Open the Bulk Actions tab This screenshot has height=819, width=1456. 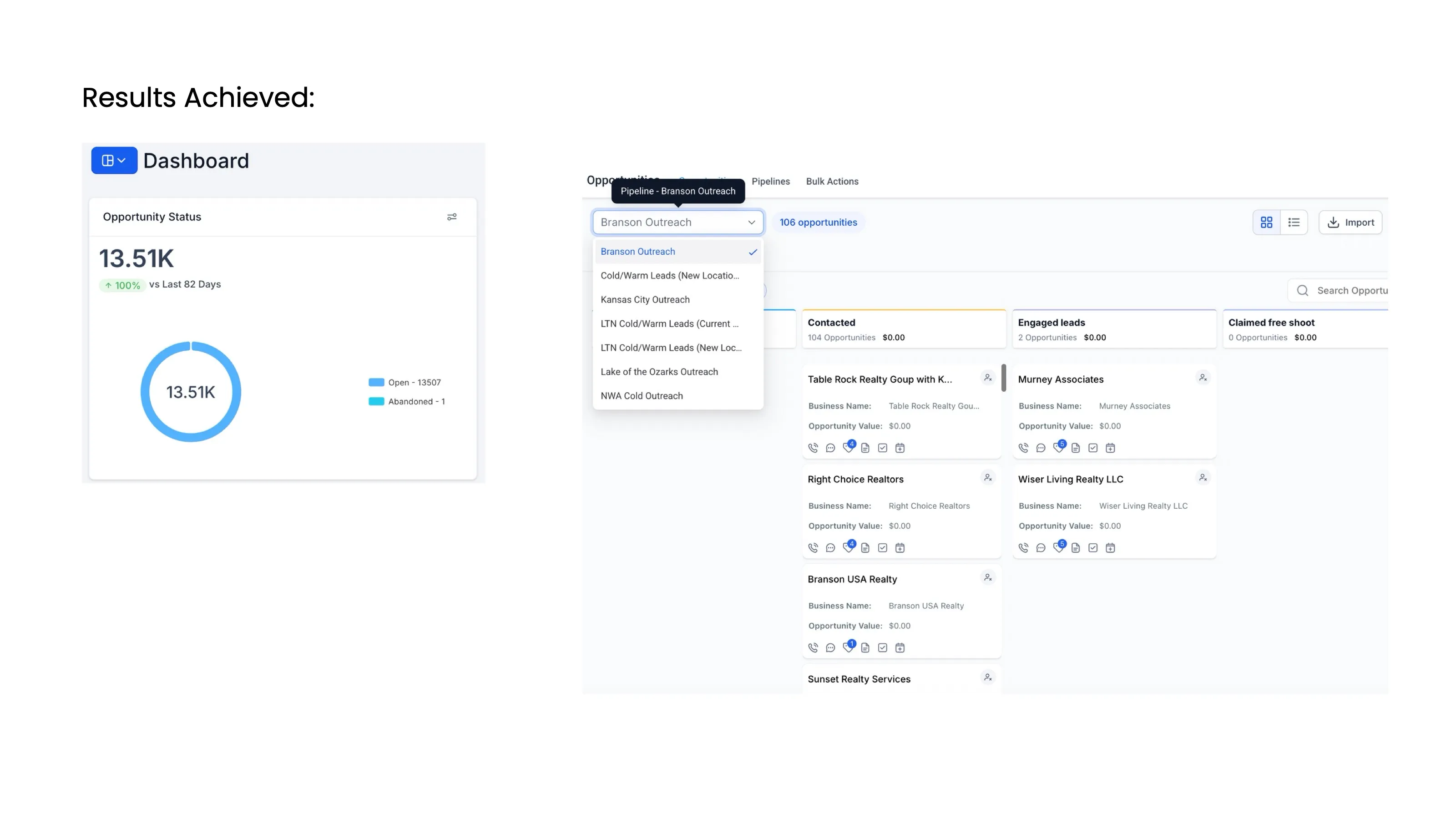coord(832,182)
